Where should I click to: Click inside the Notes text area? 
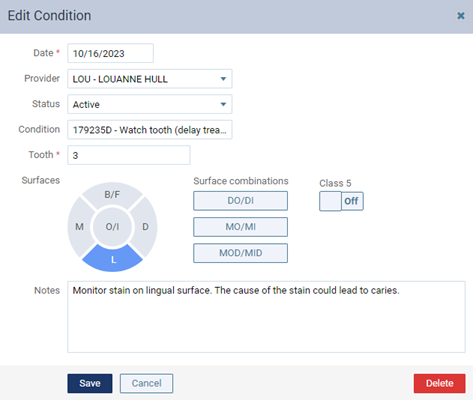pyautogui.click(x=266, y=317)
